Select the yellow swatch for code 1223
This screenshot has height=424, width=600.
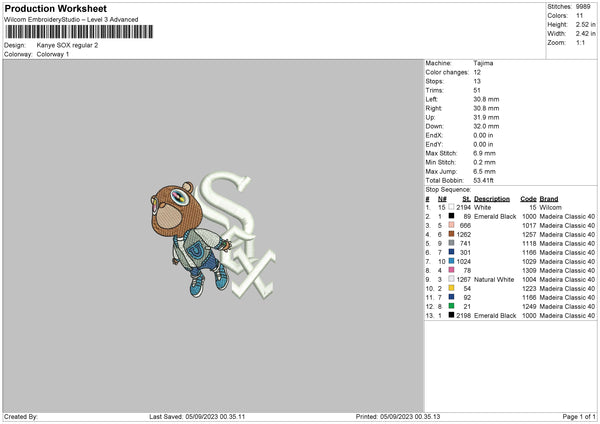coord(451,288)
